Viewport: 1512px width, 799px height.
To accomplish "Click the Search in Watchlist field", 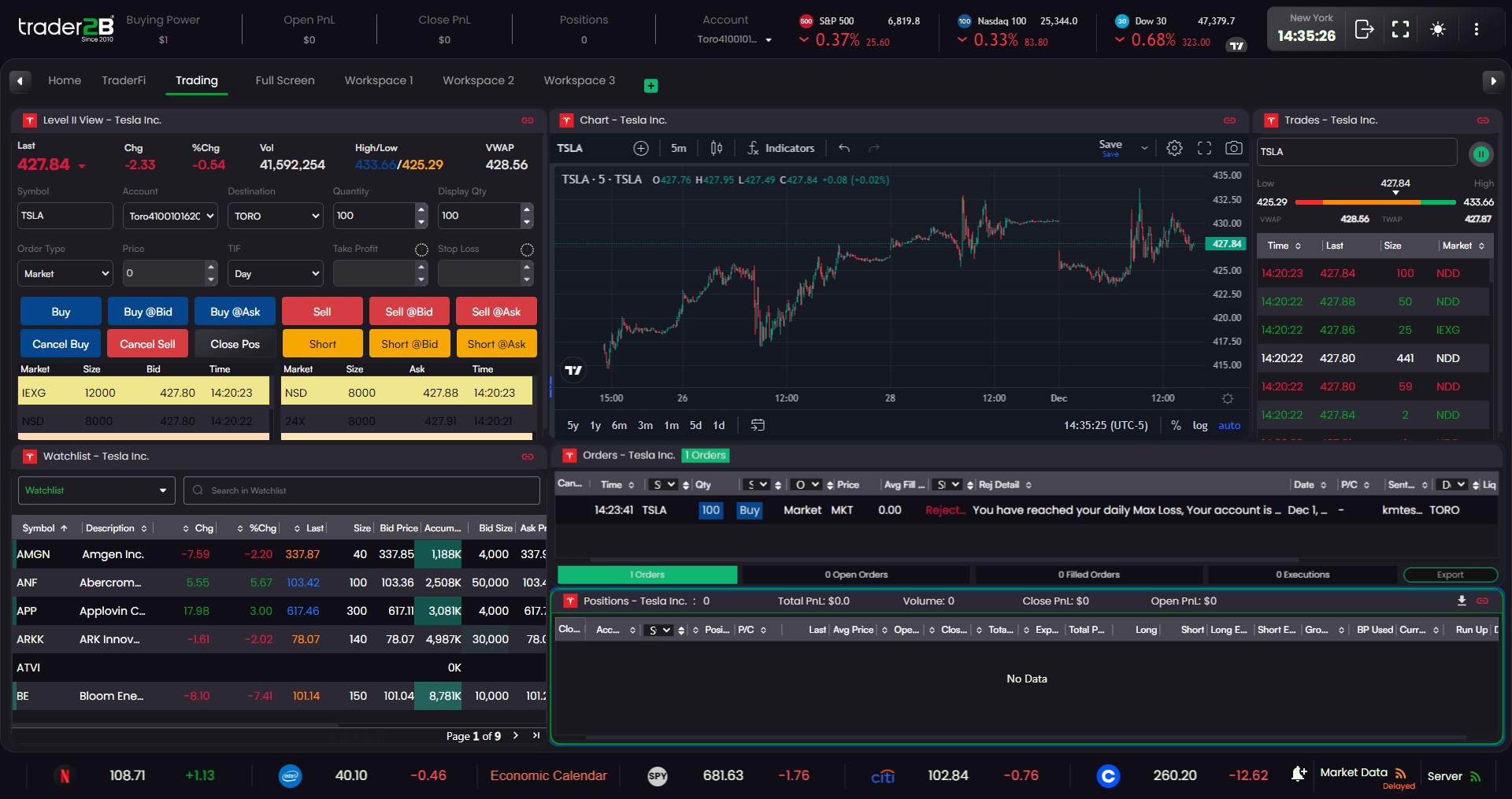I will click(361, 490).
